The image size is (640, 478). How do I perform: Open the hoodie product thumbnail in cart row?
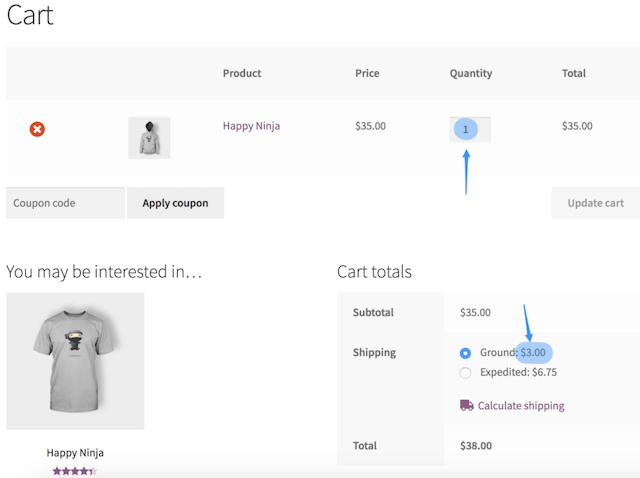coord(149,138)
